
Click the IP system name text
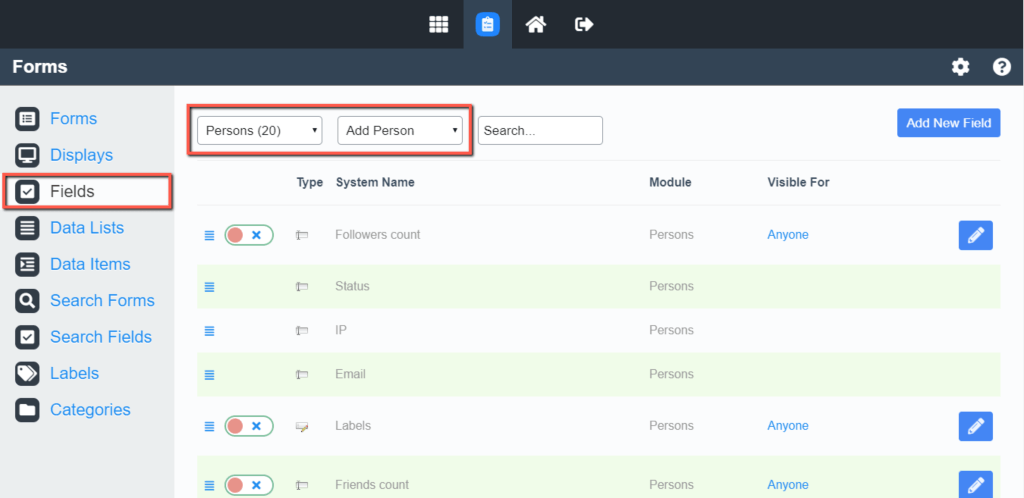340,330
